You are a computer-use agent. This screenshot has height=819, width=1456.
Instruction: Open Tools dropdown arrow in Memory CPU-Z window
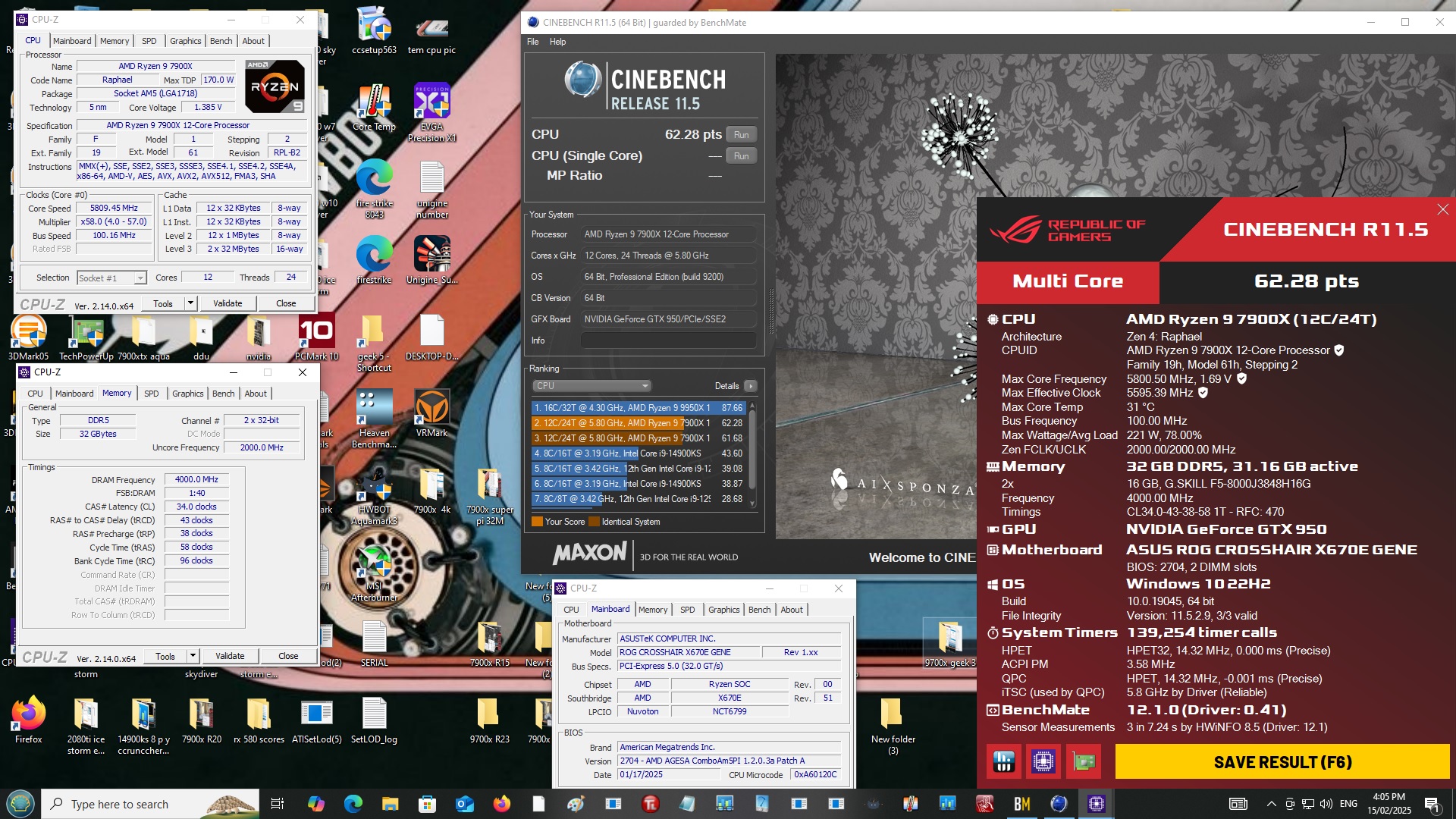[193, 656]
